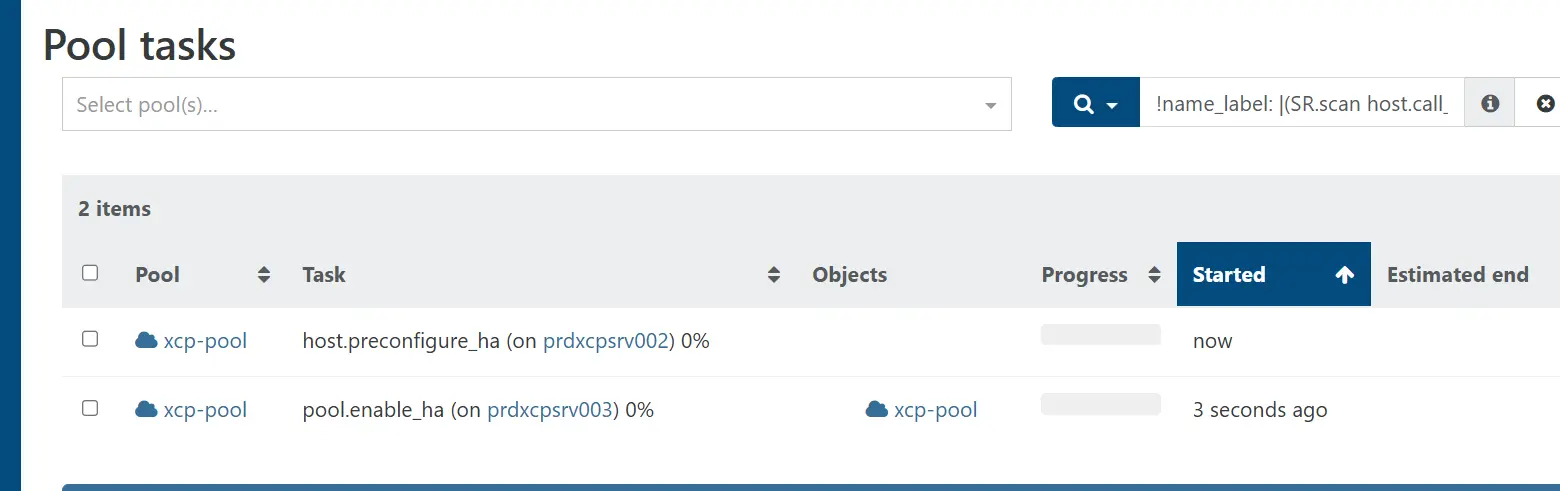Click the progress bar of pool.enable_ha
Viewport: 1560px width, 491px height.
pyautogui.click(x=1100, y=404)
